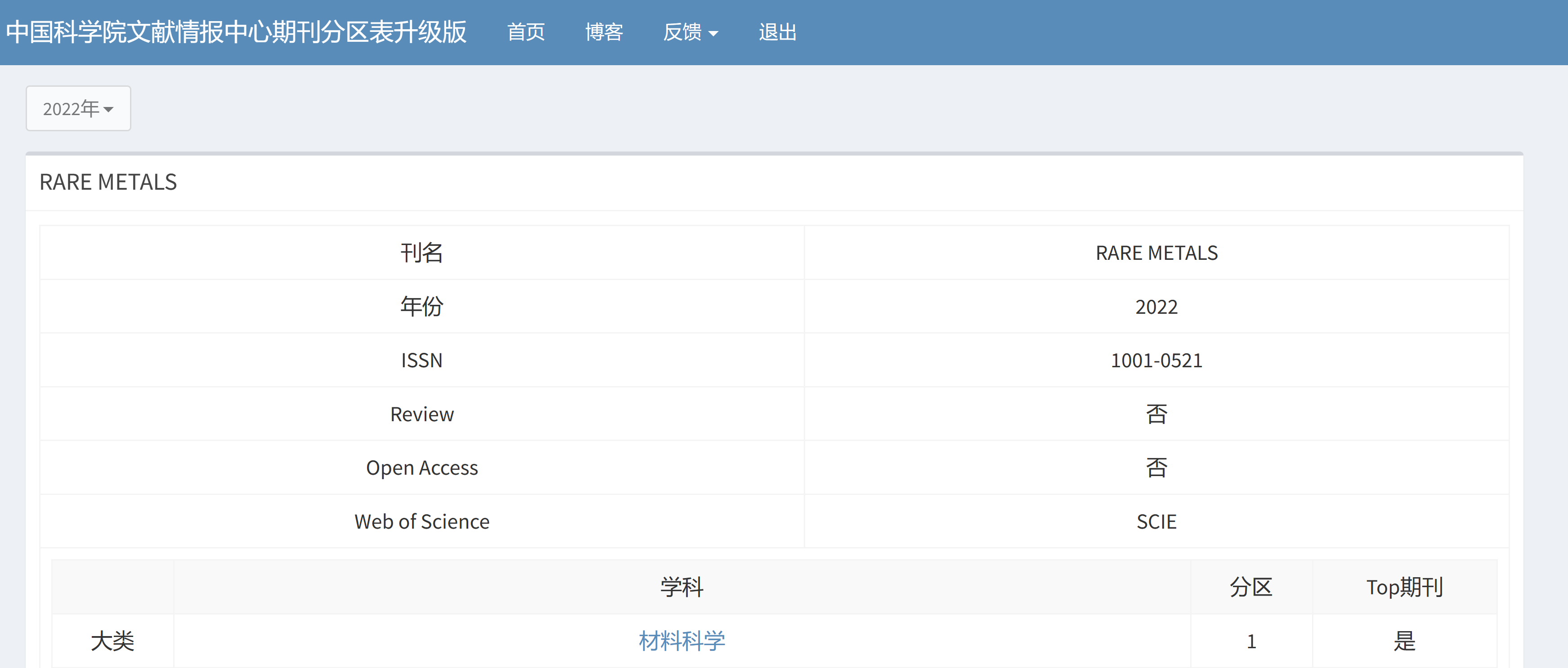Image resolution: width=1568 pixels, height=668 pixels.
Task: Click the caret arrow beside 反馈
Action: (713, 33)
